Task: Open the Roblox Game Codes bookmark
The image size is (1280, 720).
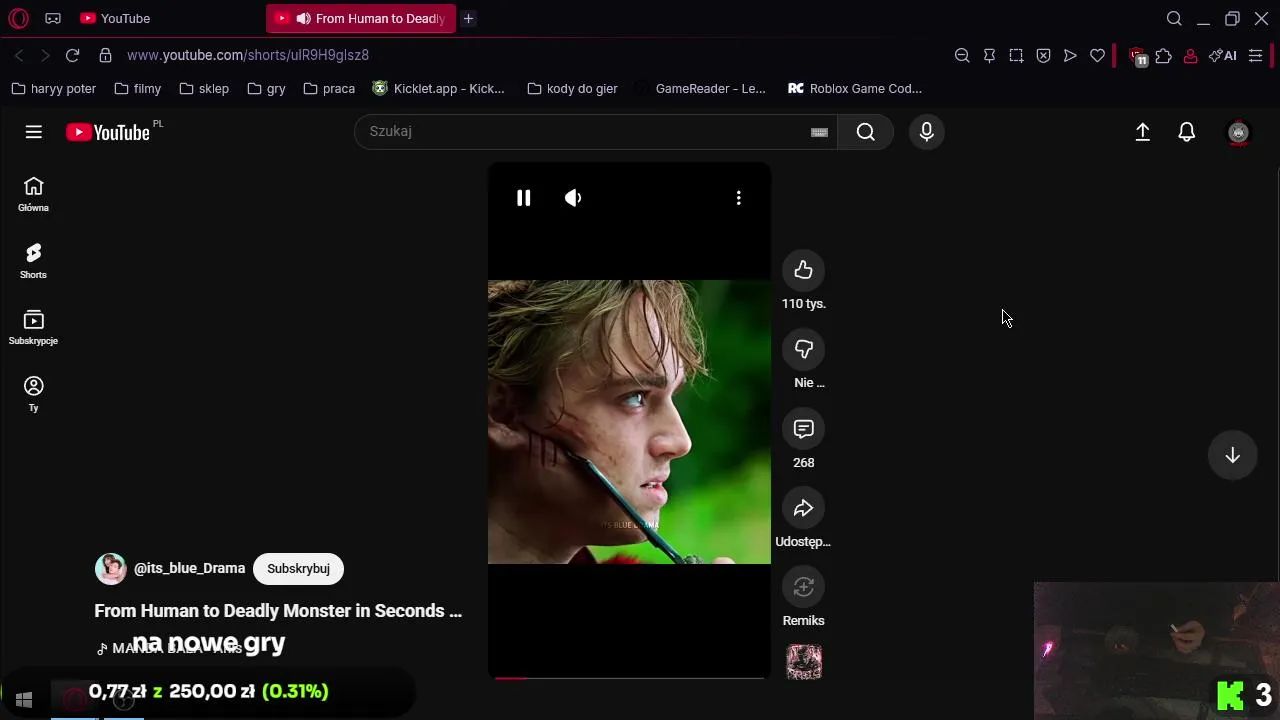Action: click(855, 88)
